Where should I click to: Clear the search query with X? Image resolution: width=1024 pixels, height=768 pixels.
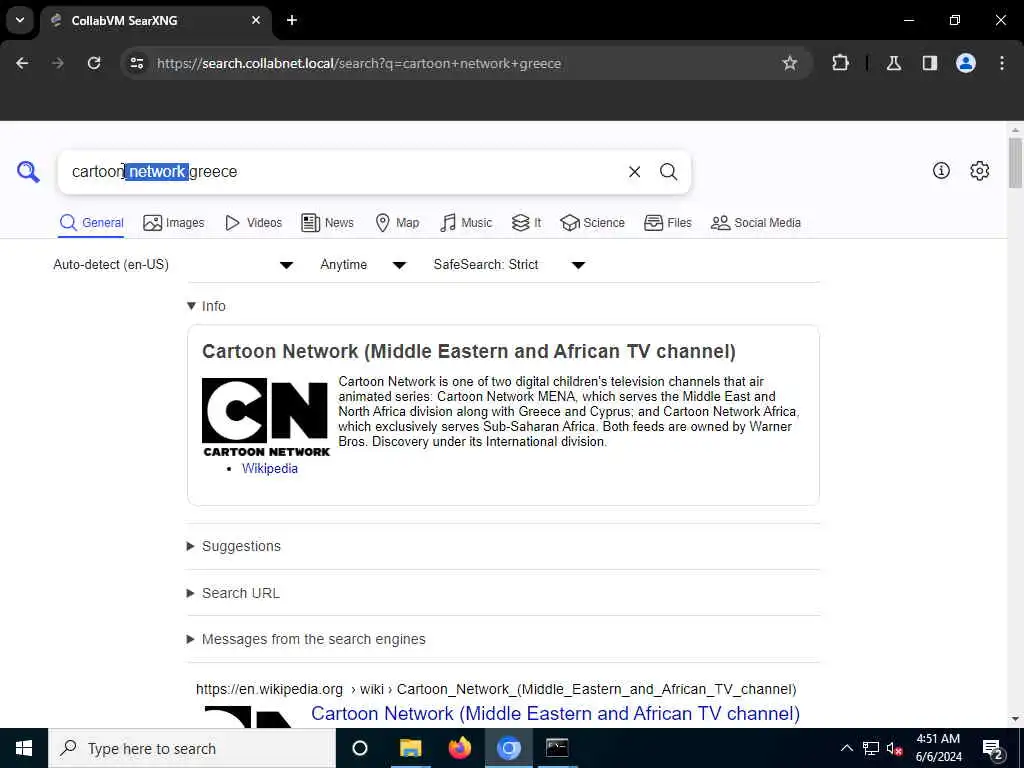point(634,172)
